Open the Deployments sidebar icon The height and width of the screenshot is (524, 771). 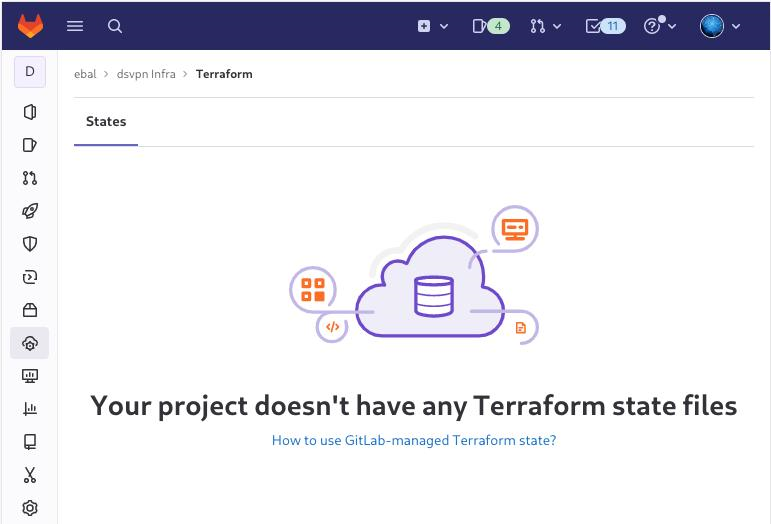pos(30,277)
